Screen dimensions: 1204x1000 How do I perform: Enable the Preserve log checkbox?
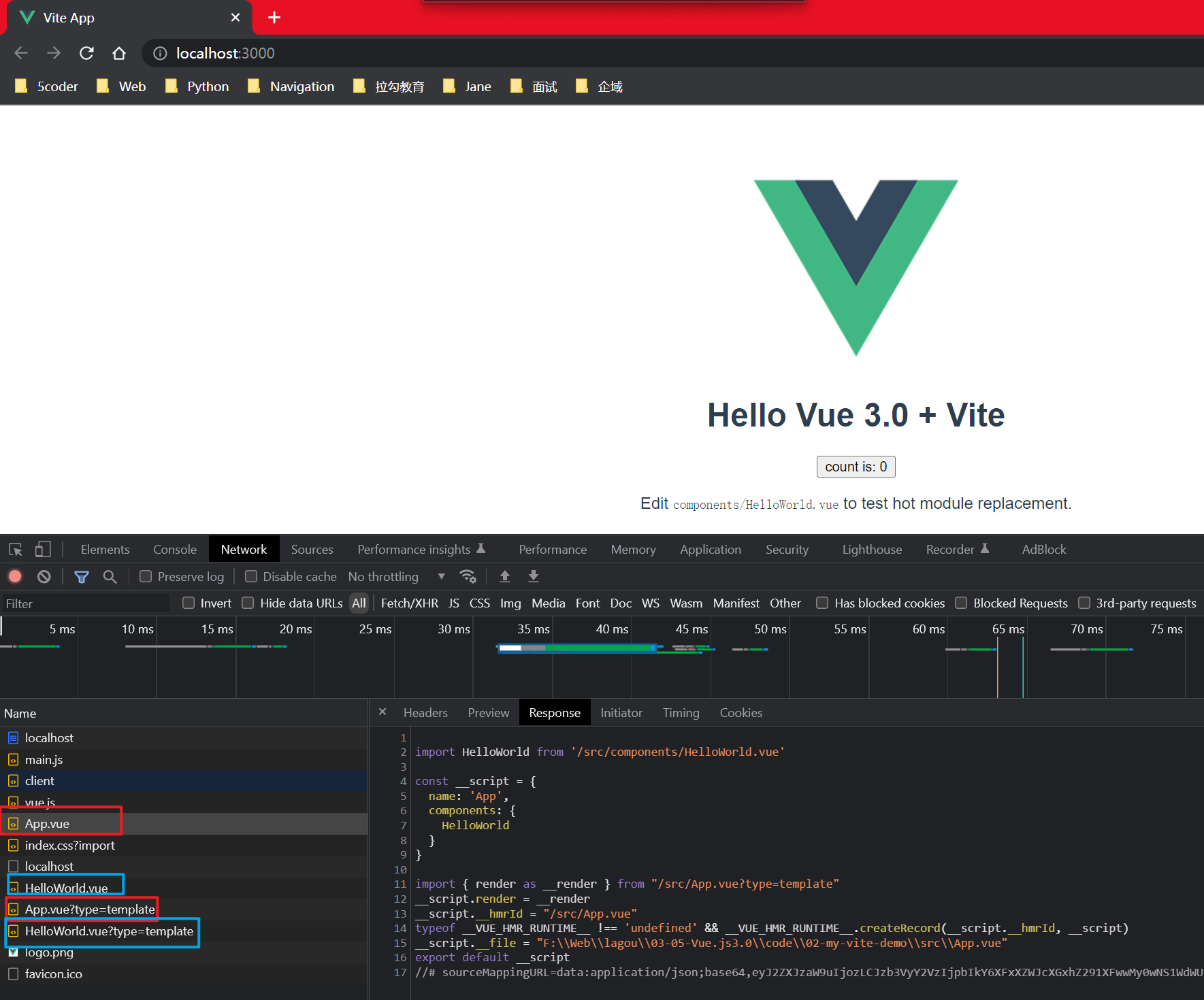coord(146,576)
